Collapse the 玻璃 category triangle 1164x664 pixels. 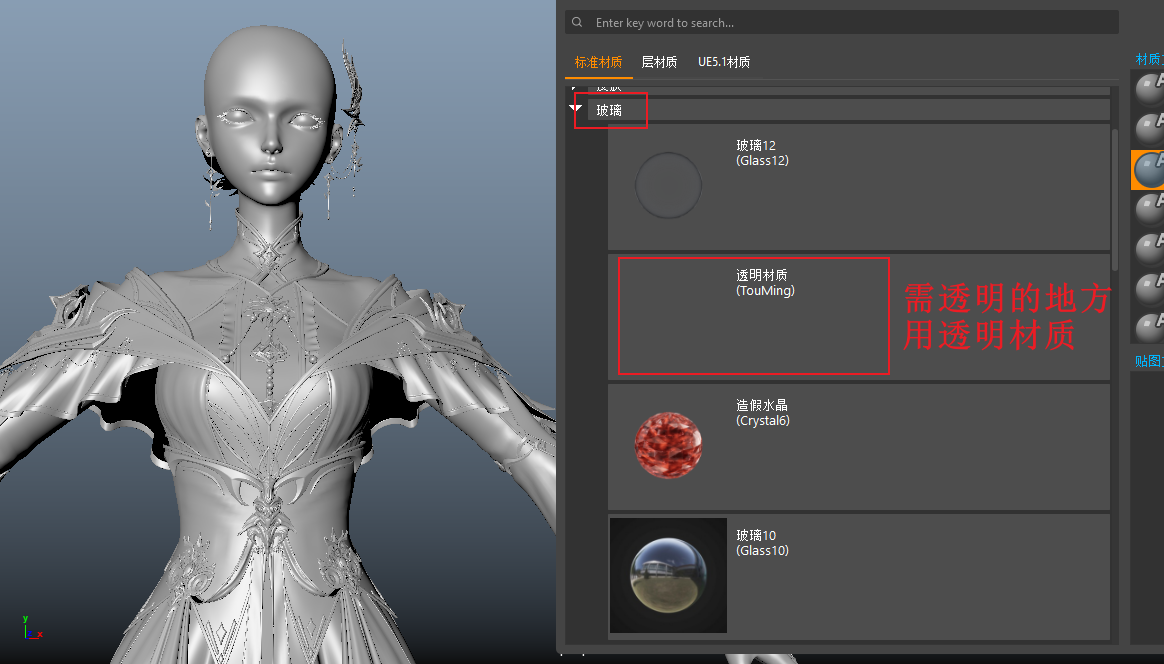tap(575, 108)
